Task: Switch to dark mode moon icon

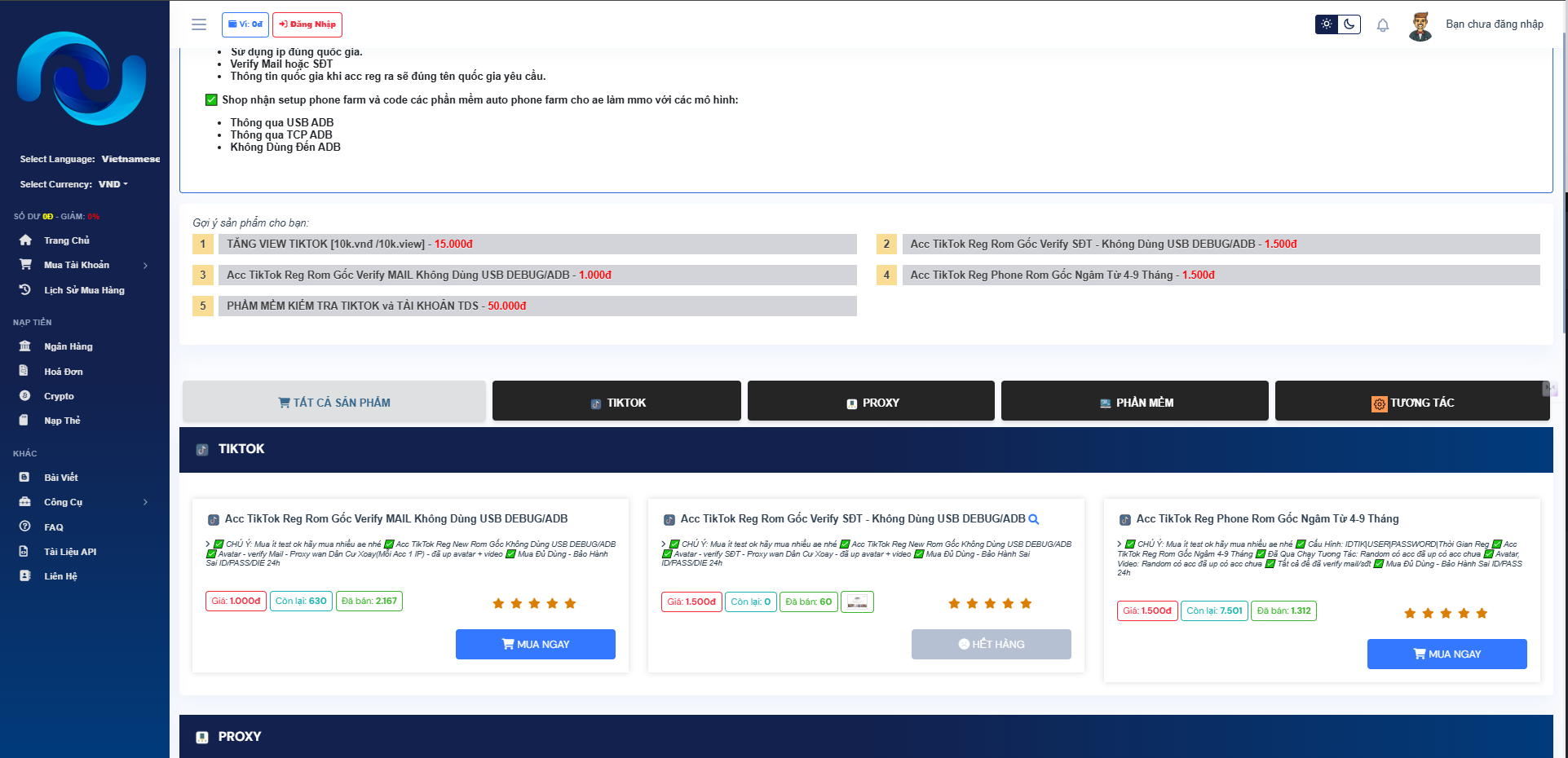Action: tap(1349, 24)
